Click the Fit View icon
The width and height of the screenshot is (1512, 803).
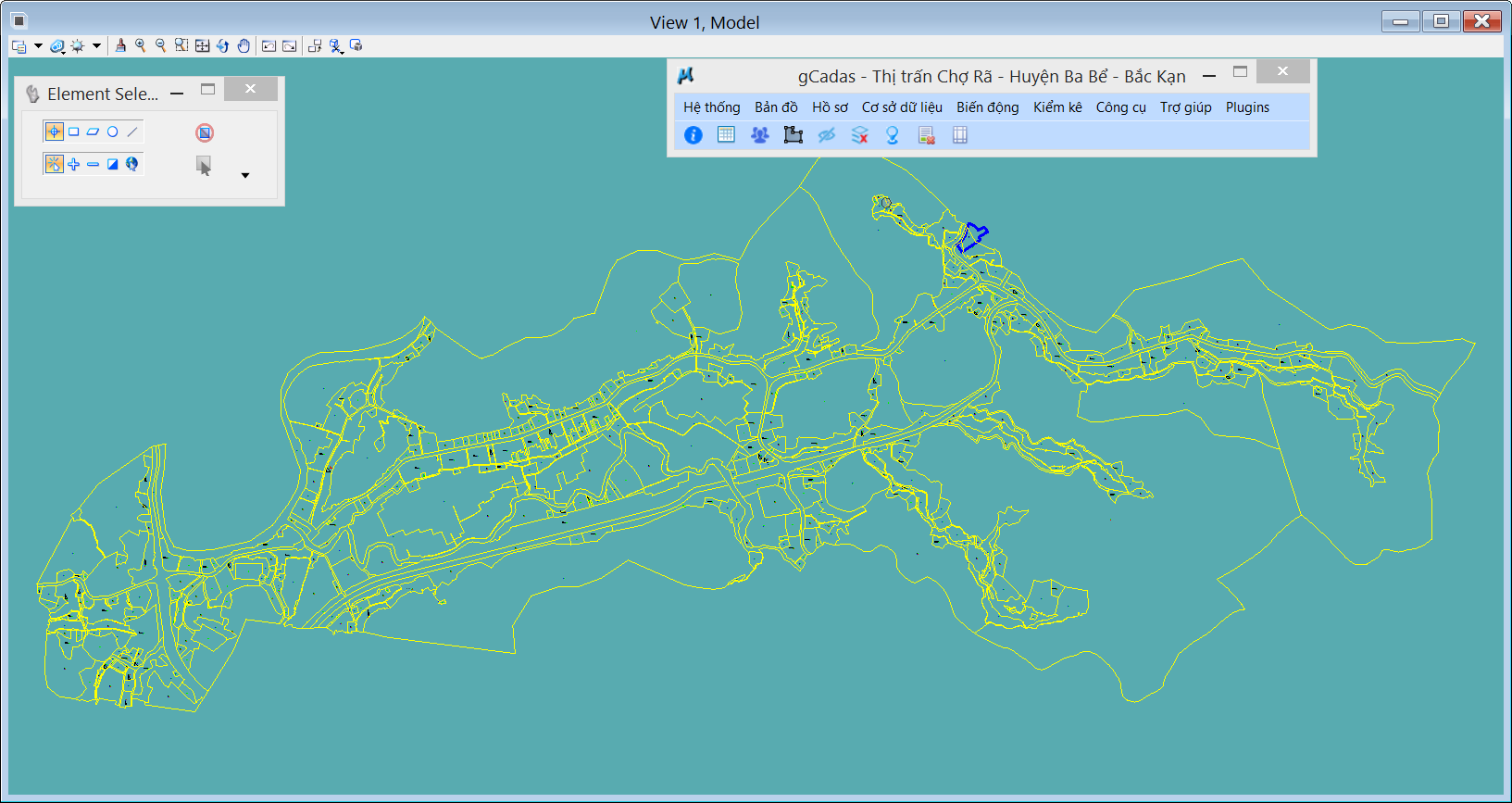click(202, 45)
